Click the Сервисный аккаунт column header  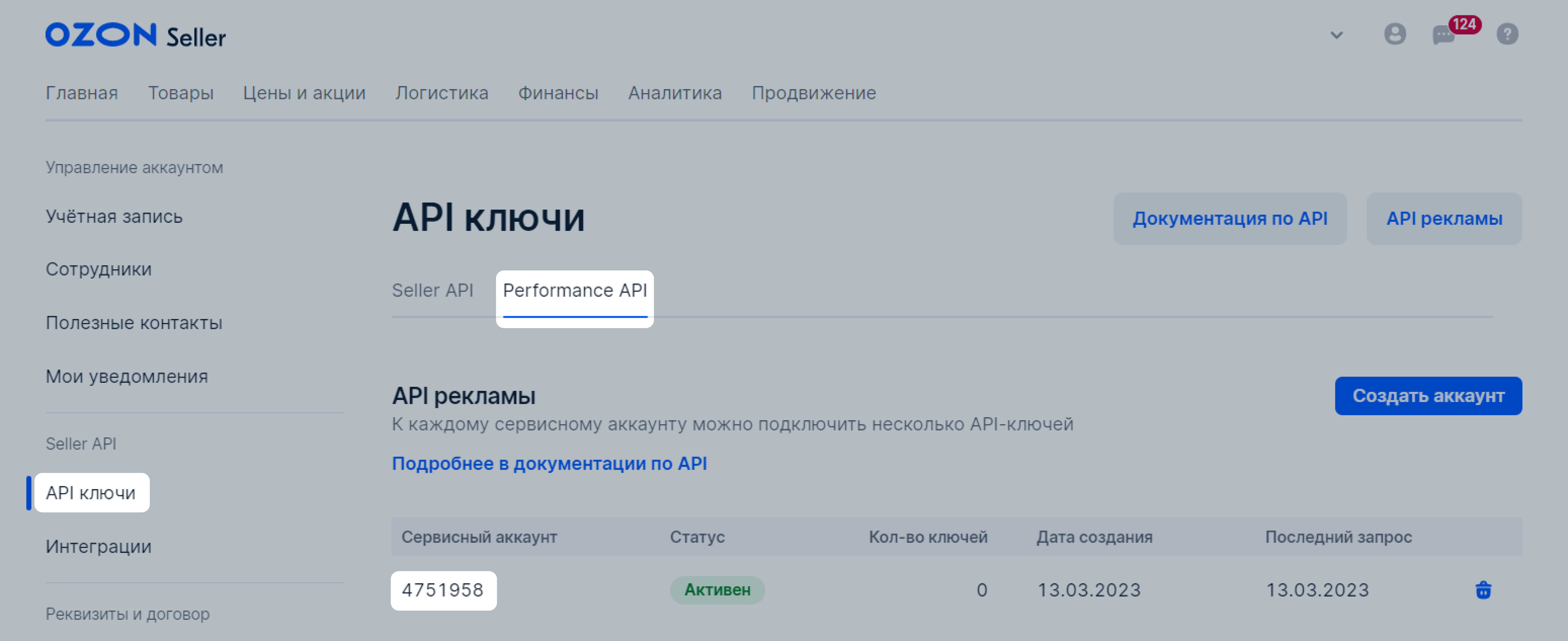click(479, 537)
